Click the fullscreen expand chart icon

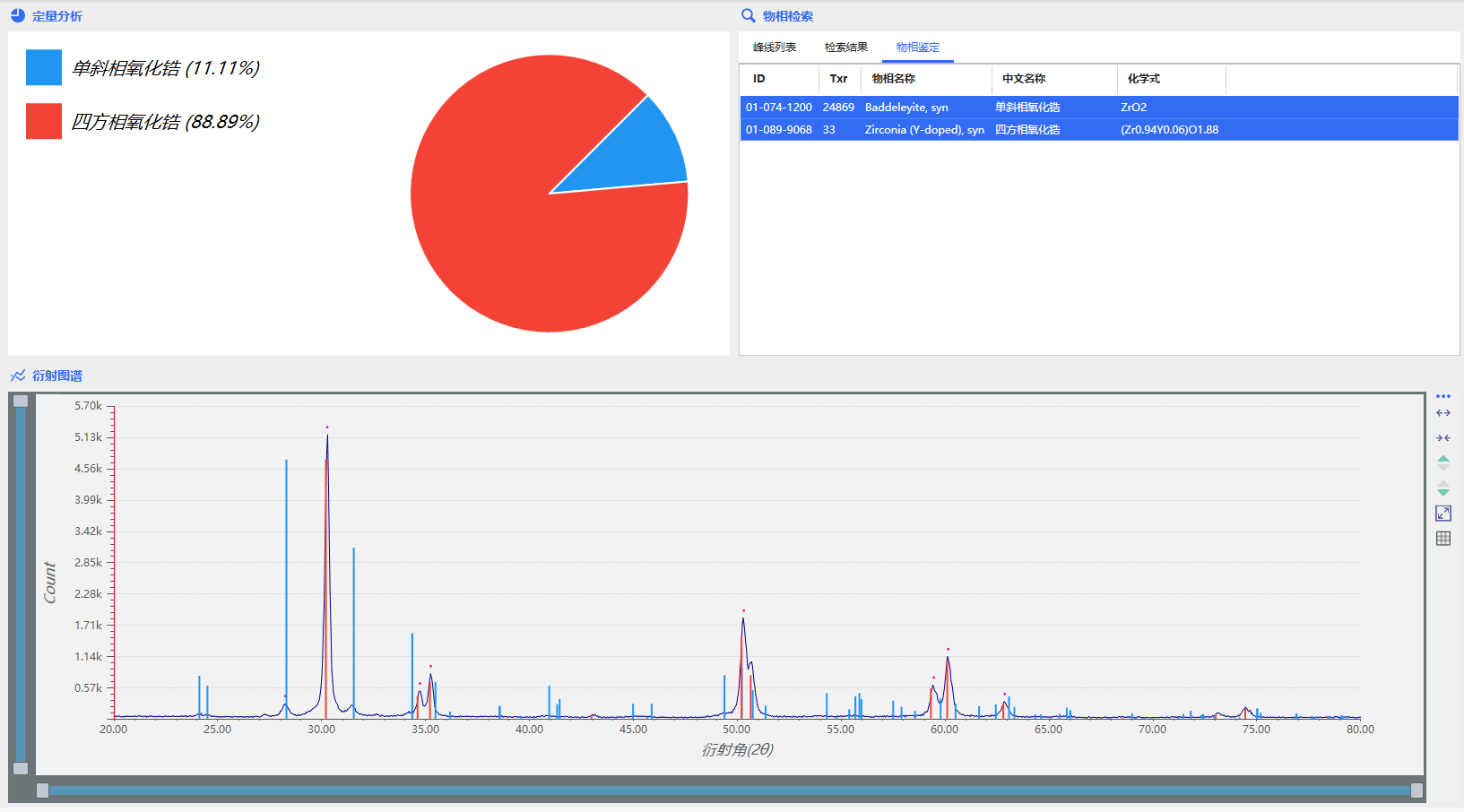[1442, 514]
